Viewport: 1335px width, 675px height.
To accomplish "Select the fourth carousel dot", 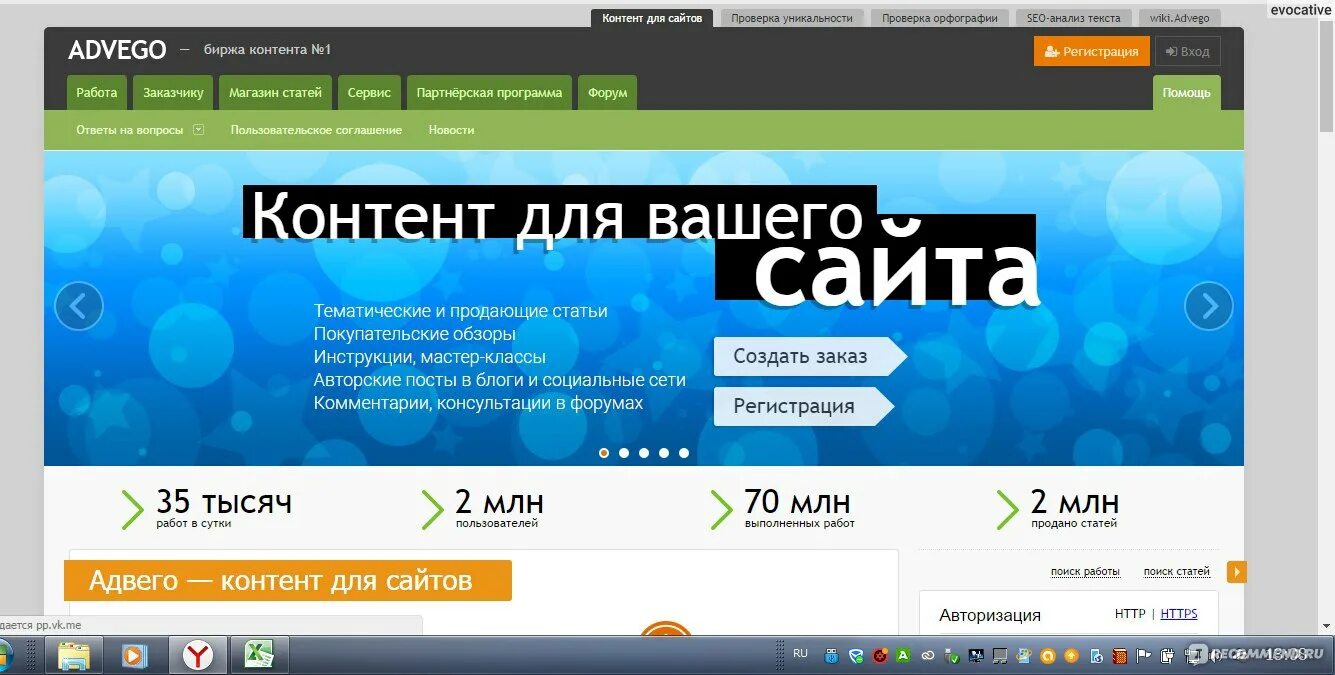I will pos(664,453).
